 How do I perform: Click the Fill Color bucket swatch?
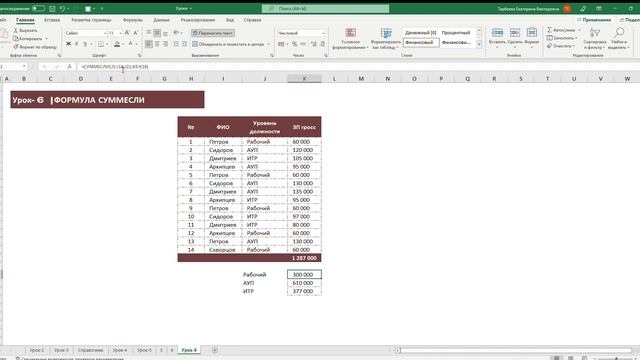click(x=117, y=44)
